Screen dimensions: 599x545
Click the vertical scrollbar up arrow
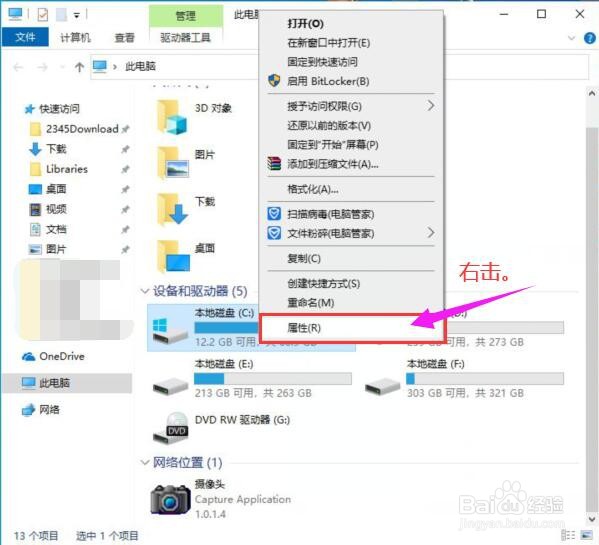pos(591,93)
